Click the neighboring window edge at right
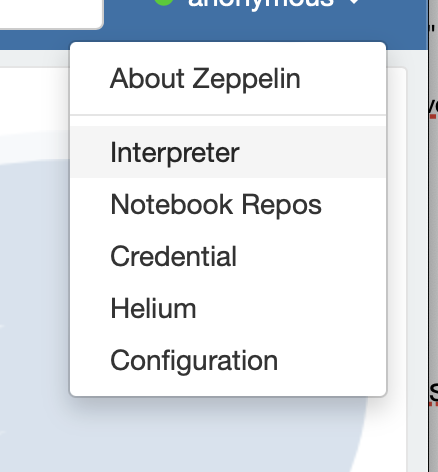Viewport: 438px width, 472px height. coord(433,233)
